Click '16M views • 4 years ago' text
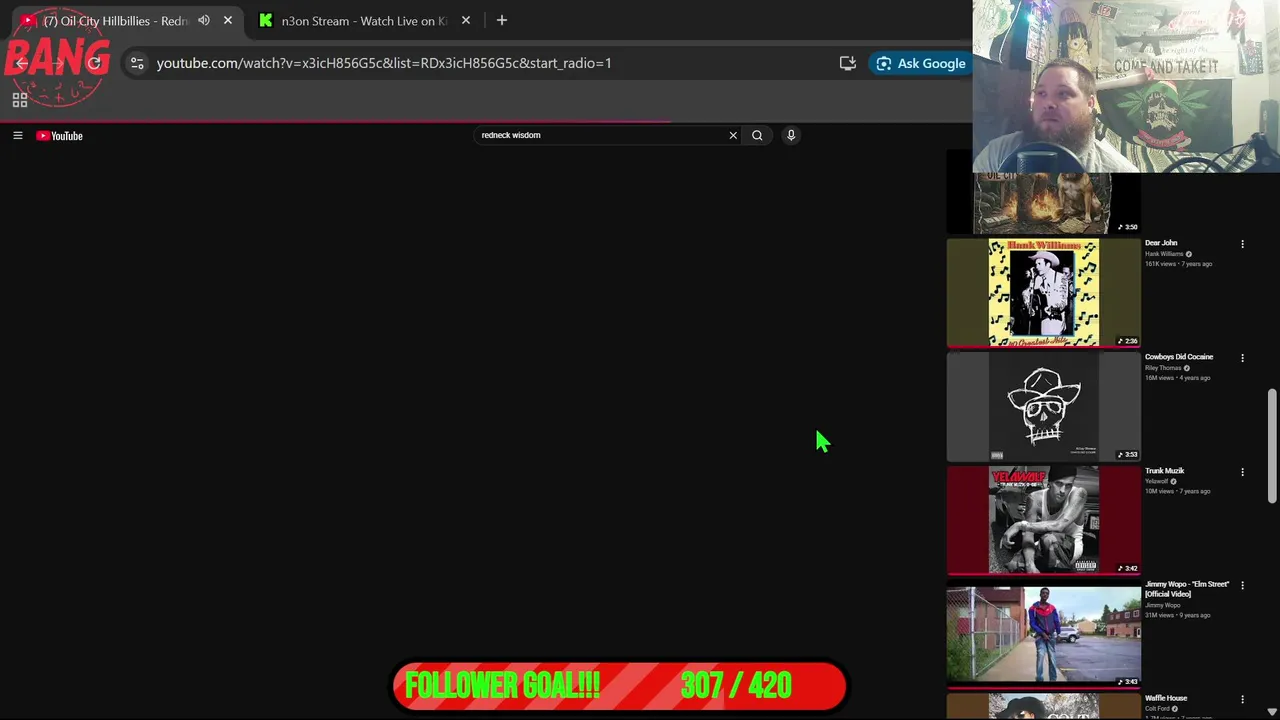Viewport: 1280px width, 720px height. tap(1177, 378)
